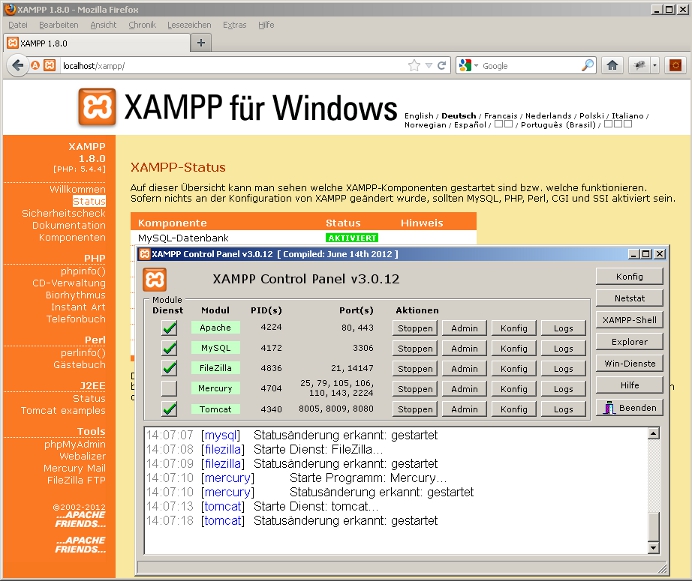Open the Apache Konfig button

point(514,328)
